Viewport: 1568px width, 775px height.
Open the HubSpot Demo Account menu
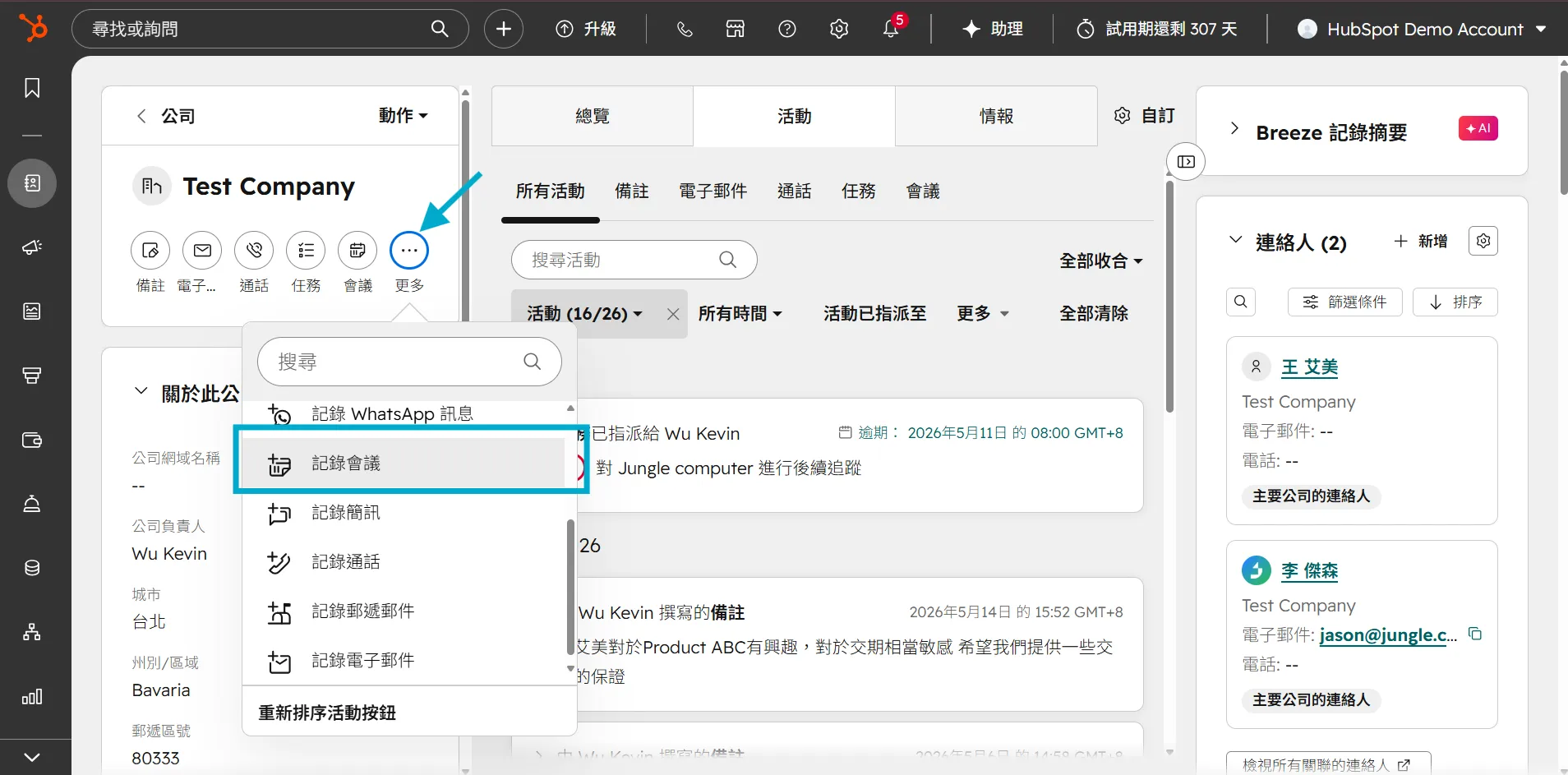[1422, 29]
